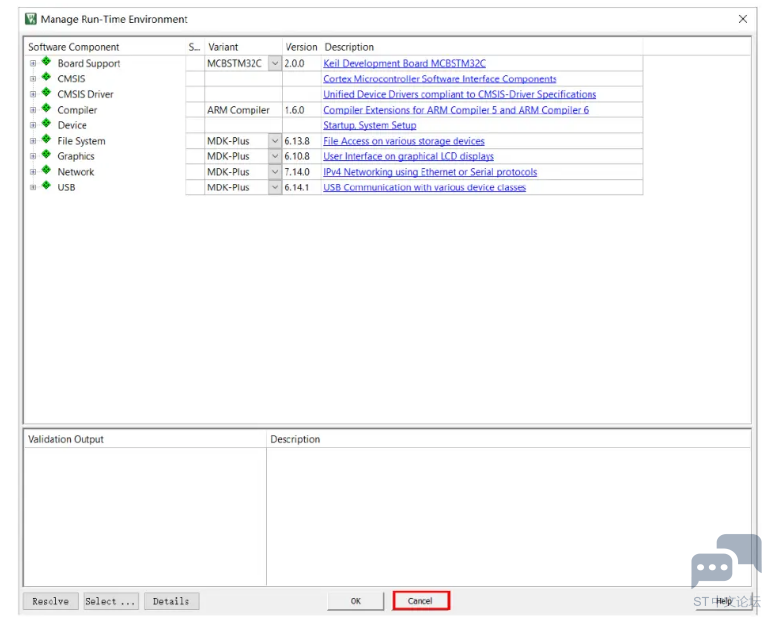Select the Board Support tree row label
770x617 pixels.
tap(89, 63)
